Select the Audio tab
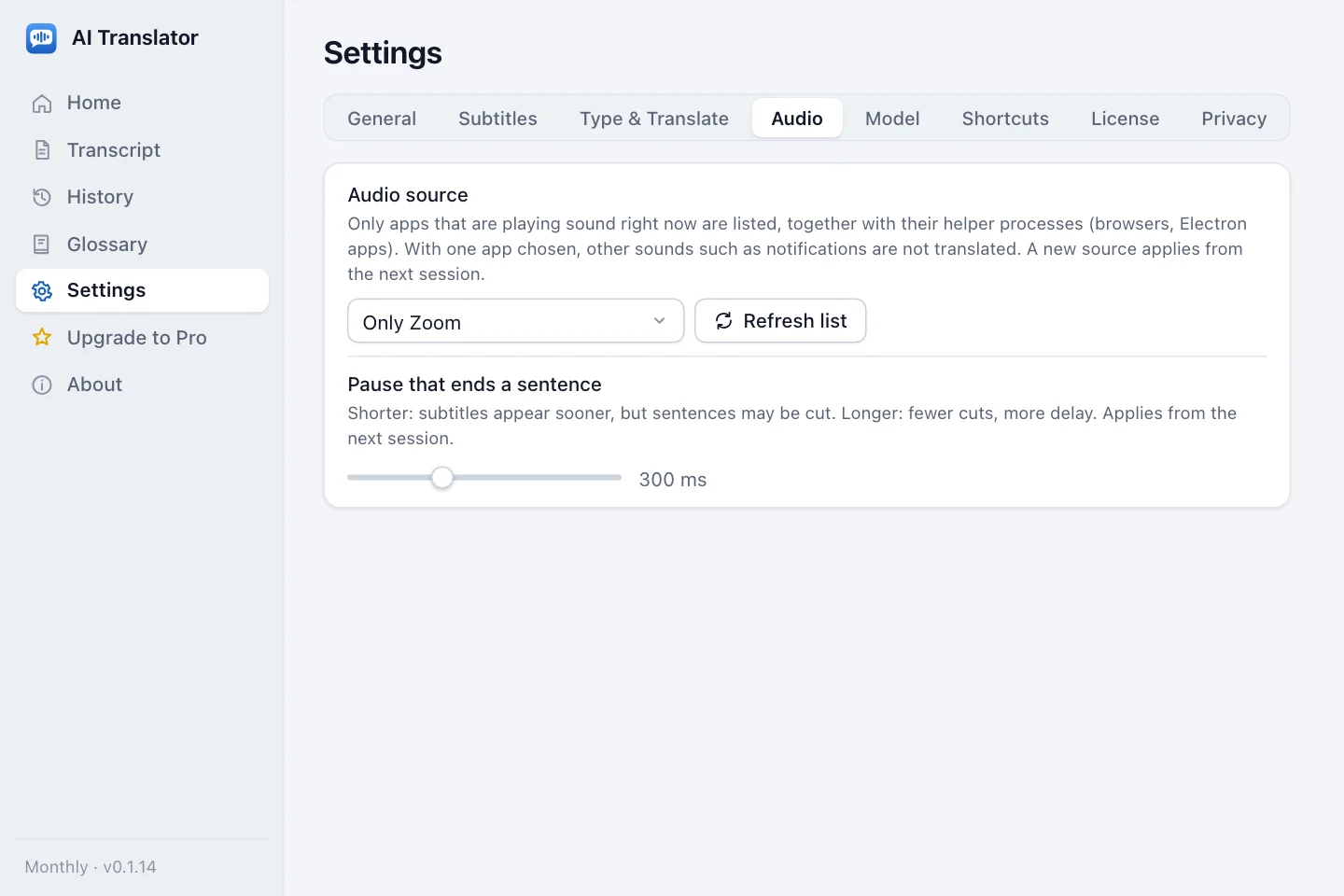The width and height of the screenshot is (1344, 896). pyautogui.click(x=797, y=119)
